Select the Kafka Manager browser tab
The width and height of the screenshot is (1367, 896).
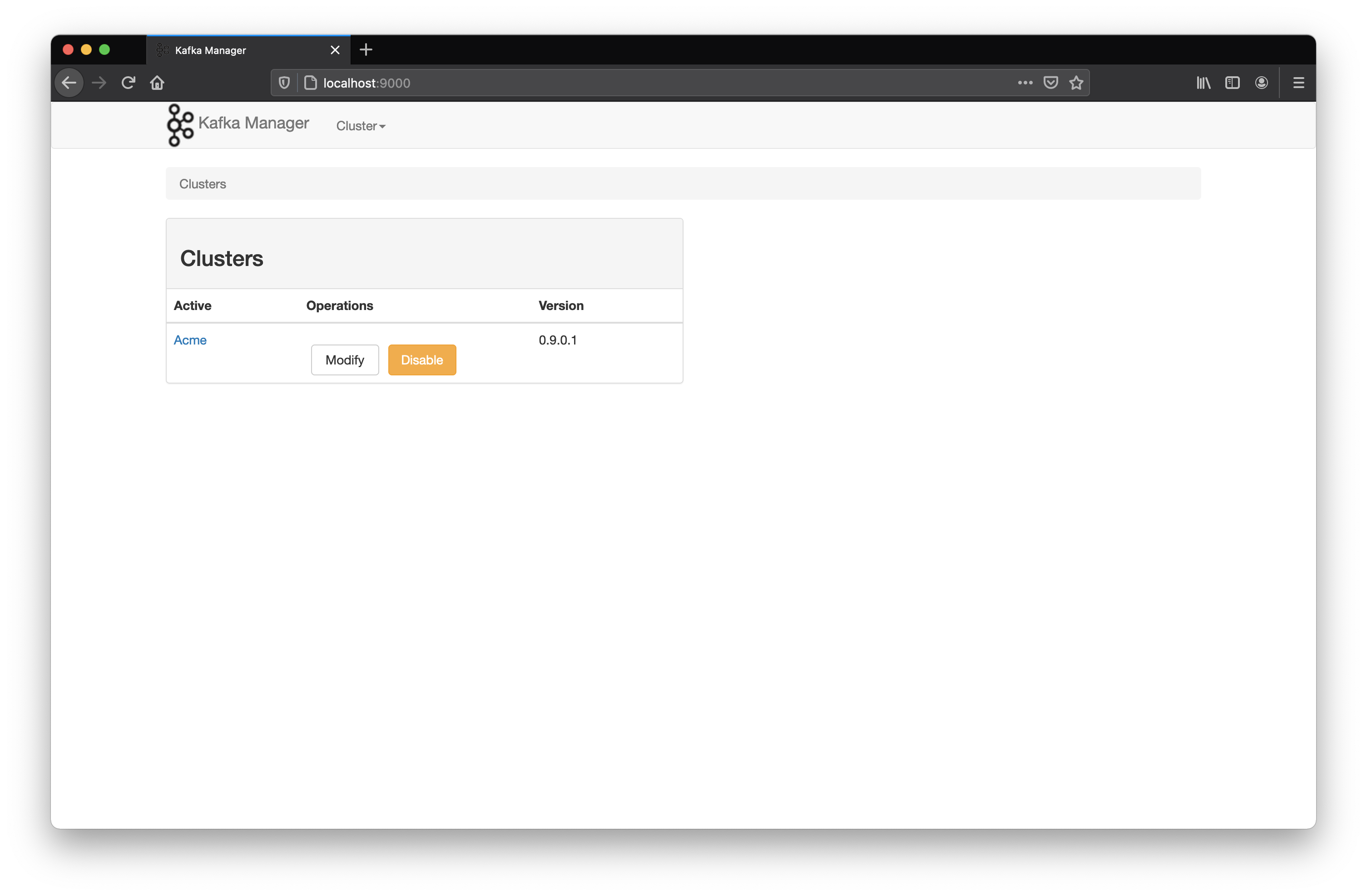pos(241,50)
